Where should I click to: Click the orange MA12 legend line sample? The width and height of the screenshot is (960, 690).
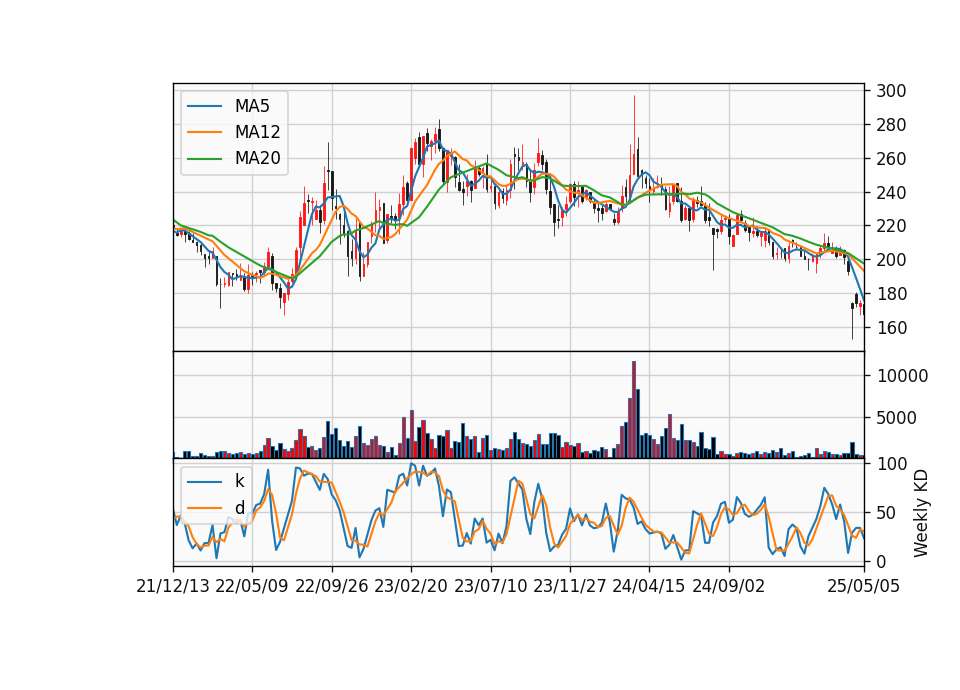204,132
